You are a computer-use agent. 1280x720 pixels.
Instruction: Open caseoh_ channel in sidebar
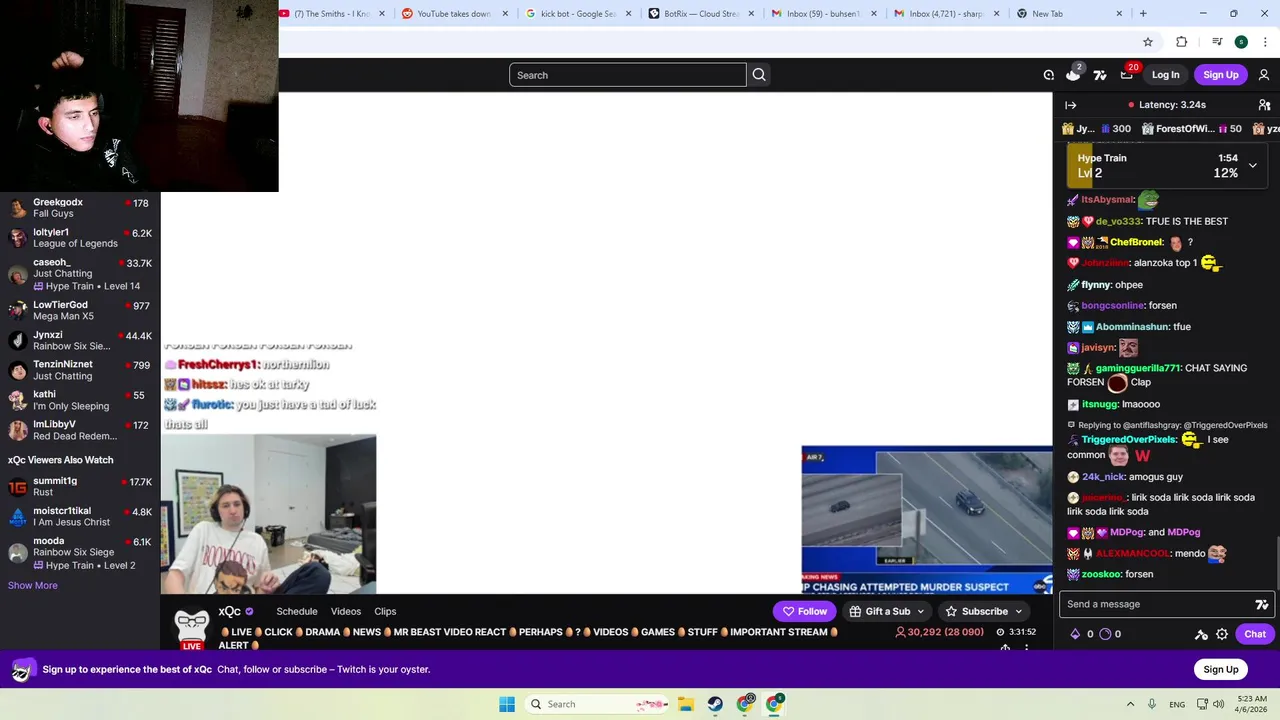coord(80,274)
